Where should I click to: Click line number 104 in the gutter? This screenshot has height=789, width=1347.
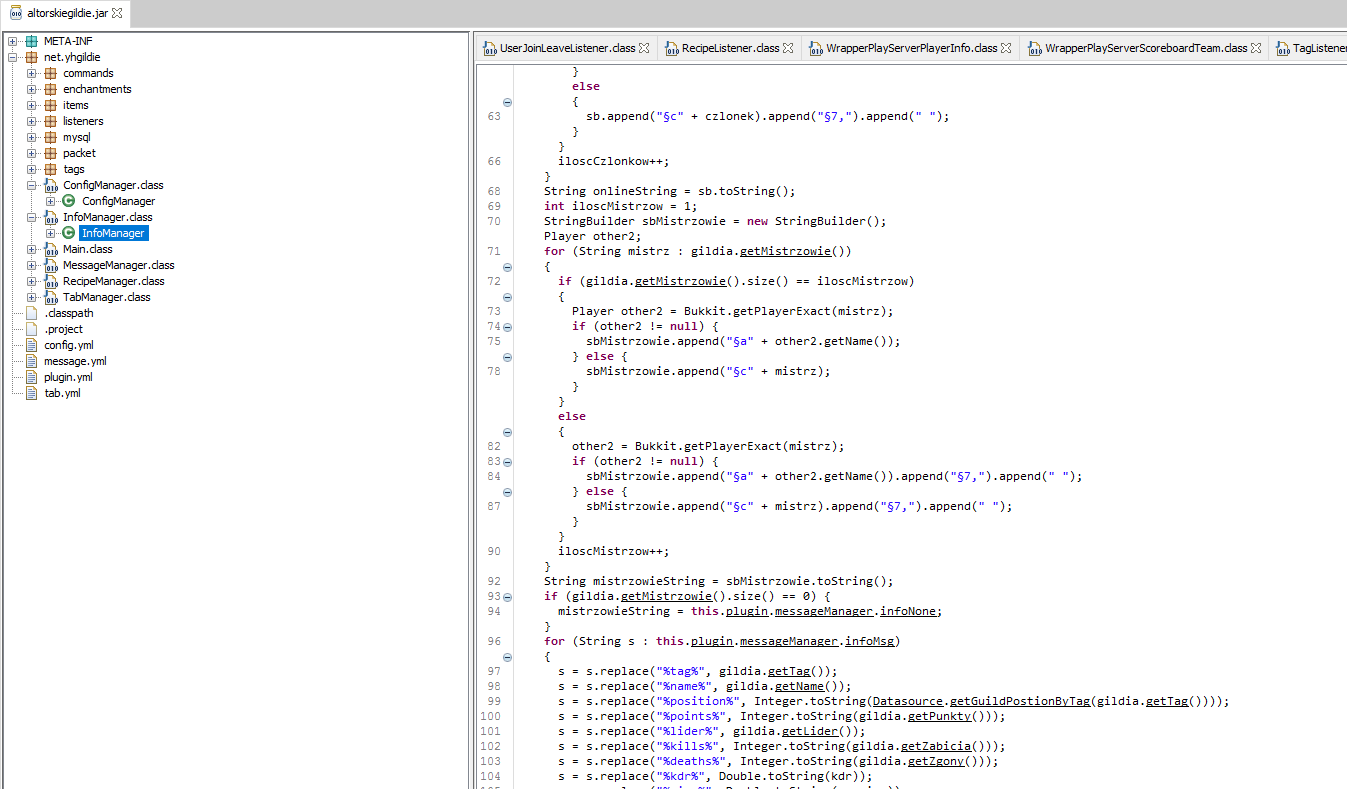pos(491,776)
